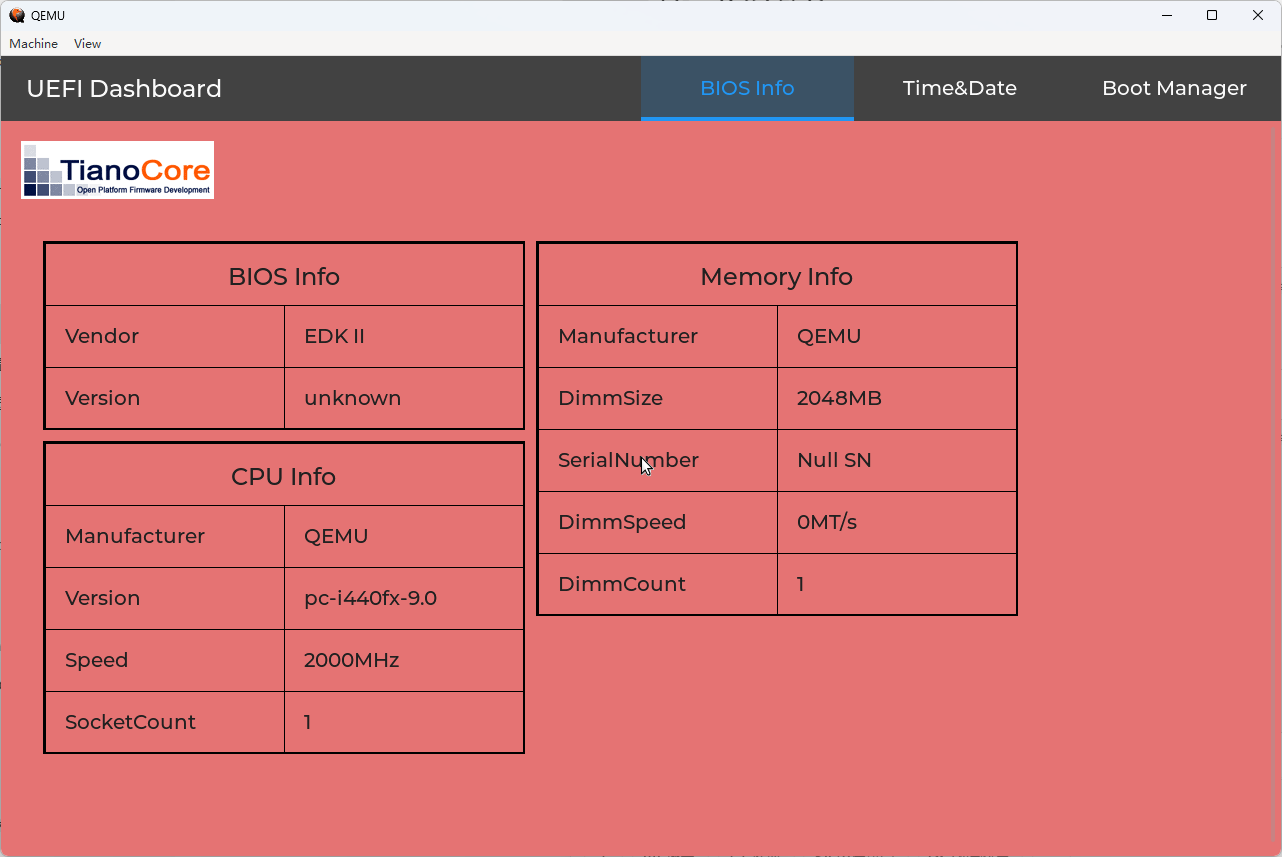Image resolution: width=1282 pixels, height=857 pixels.
Task: Click the DimmSize label
Action: tap(610, 398)
